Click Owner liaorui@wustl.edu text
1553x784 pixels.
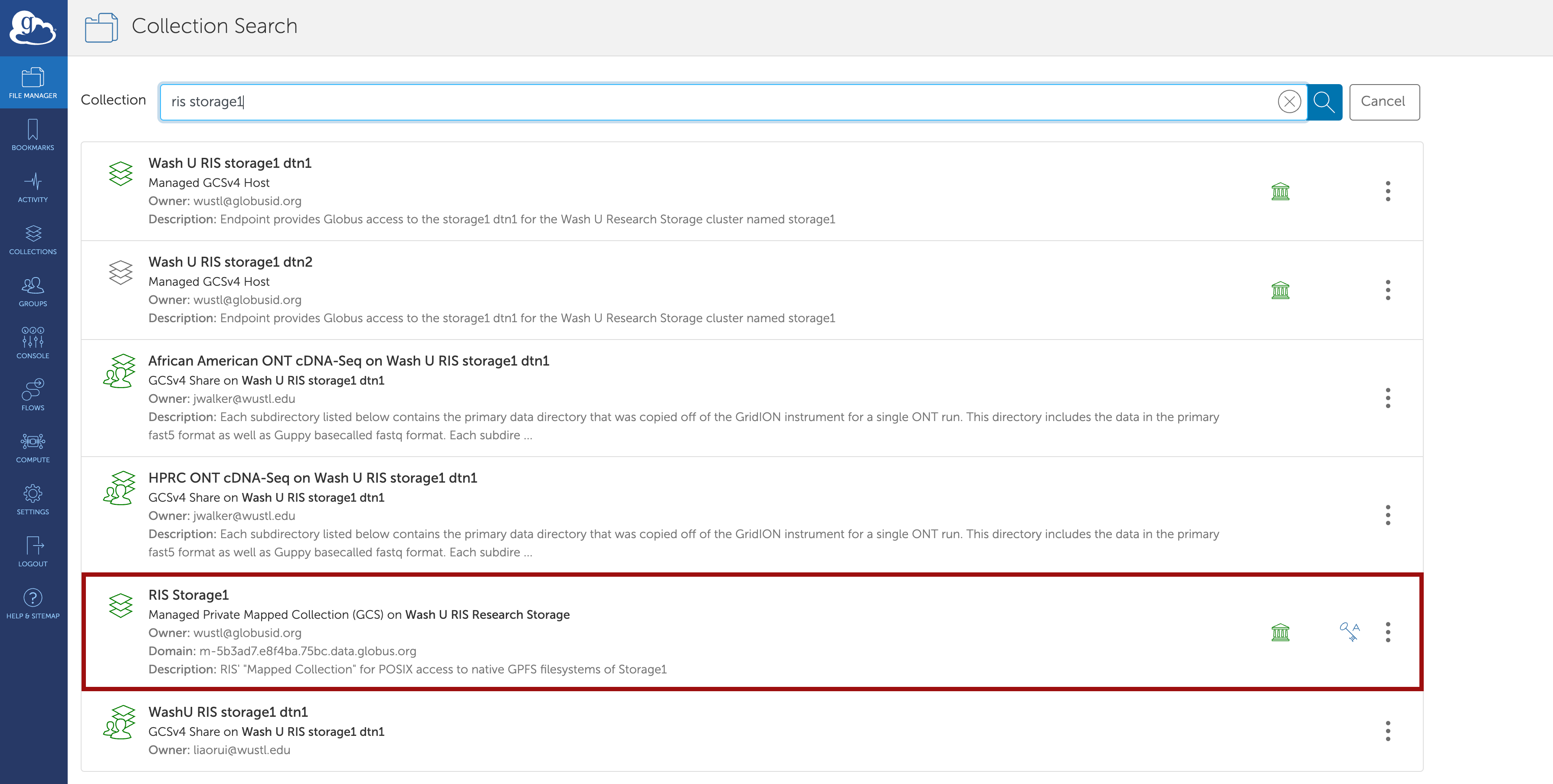point(220,750)
